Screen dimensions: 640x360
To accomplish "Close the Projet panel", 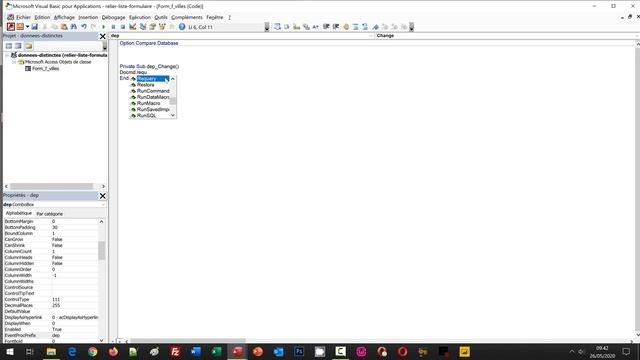I will [102, 36].
